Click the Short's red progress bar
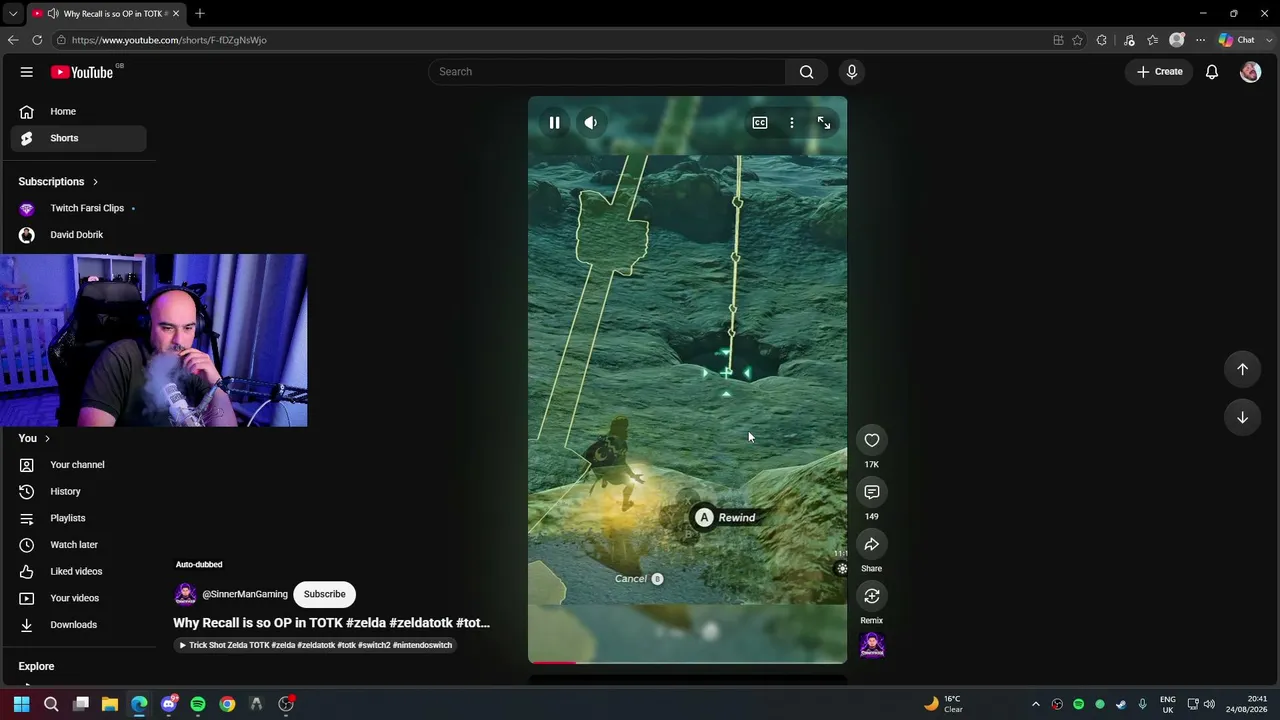 [553, 662]
